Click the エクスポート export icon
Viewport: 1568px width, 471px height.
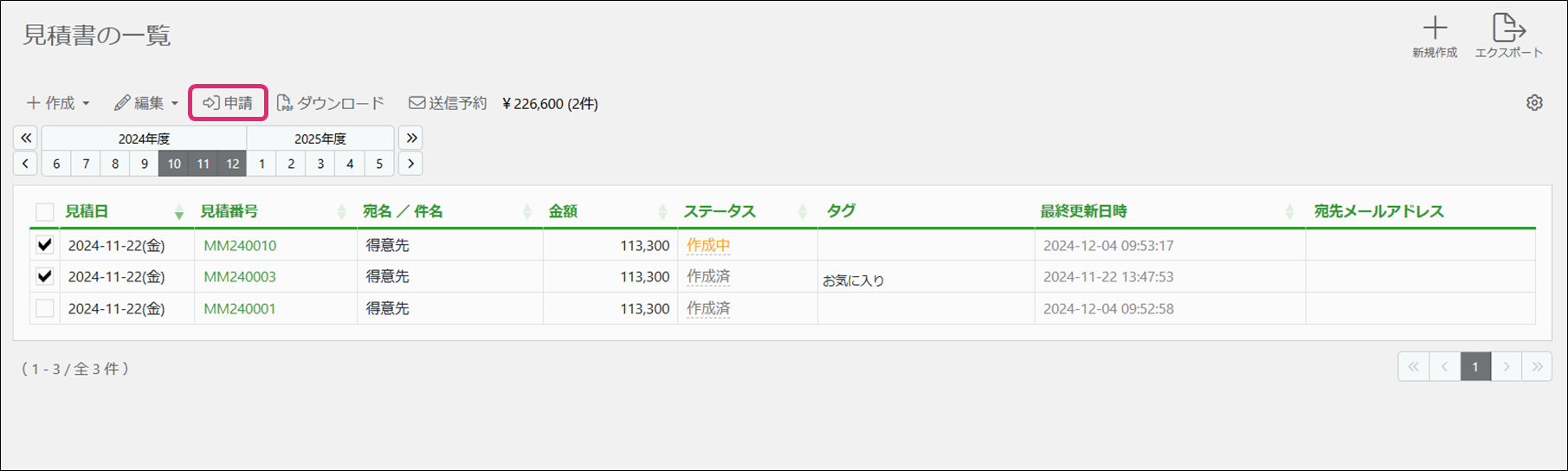click(x=1508, y=28)
